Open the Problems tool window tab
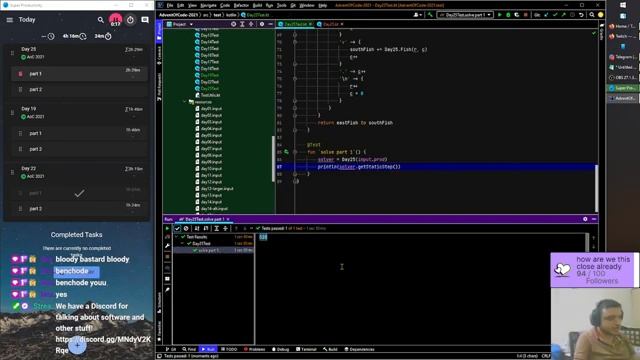Screen dimensions: 640x360 (254, 349)
